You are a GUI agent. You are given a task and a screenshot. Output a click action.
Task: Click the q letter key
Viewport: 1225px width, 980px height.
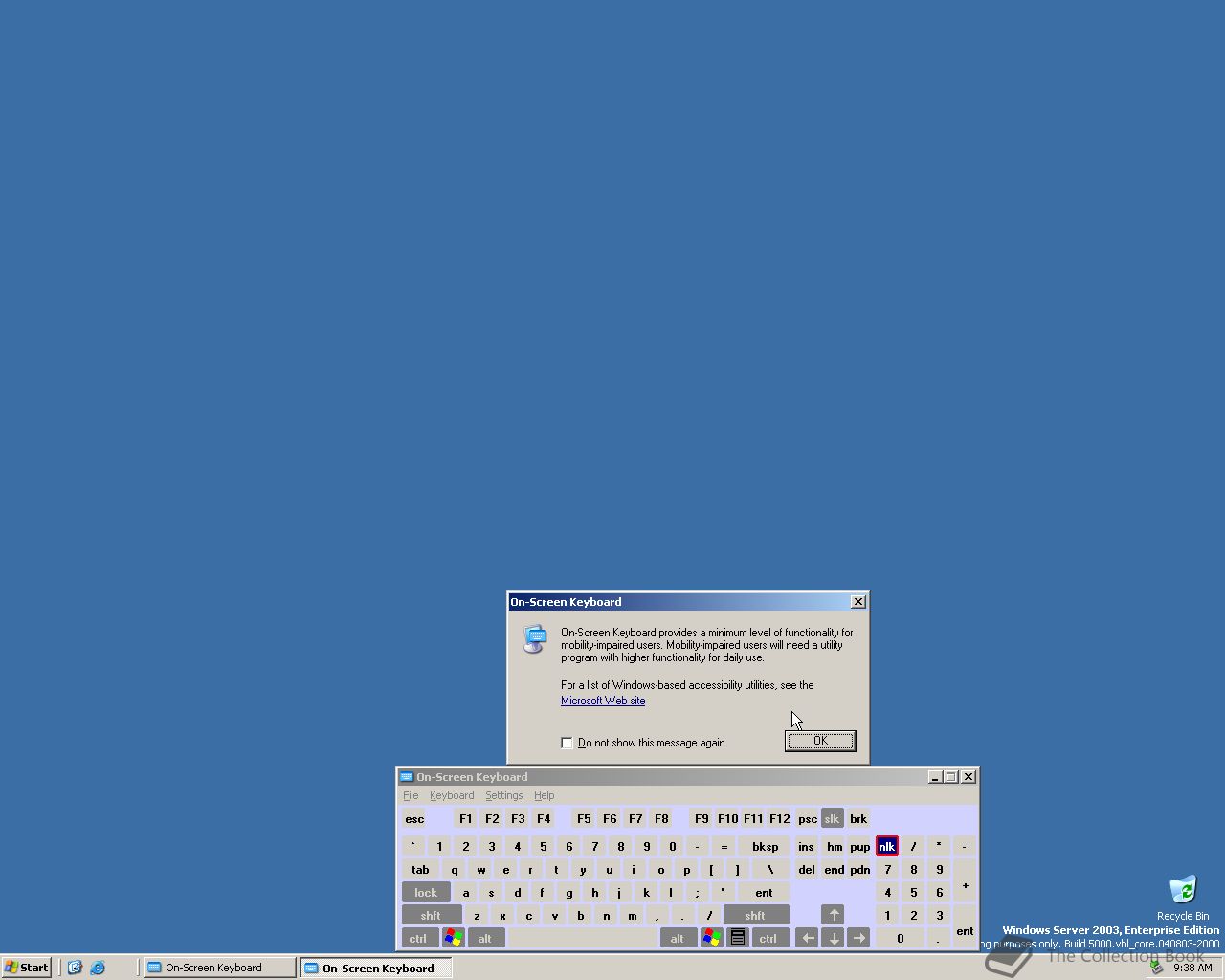[454, 869]
